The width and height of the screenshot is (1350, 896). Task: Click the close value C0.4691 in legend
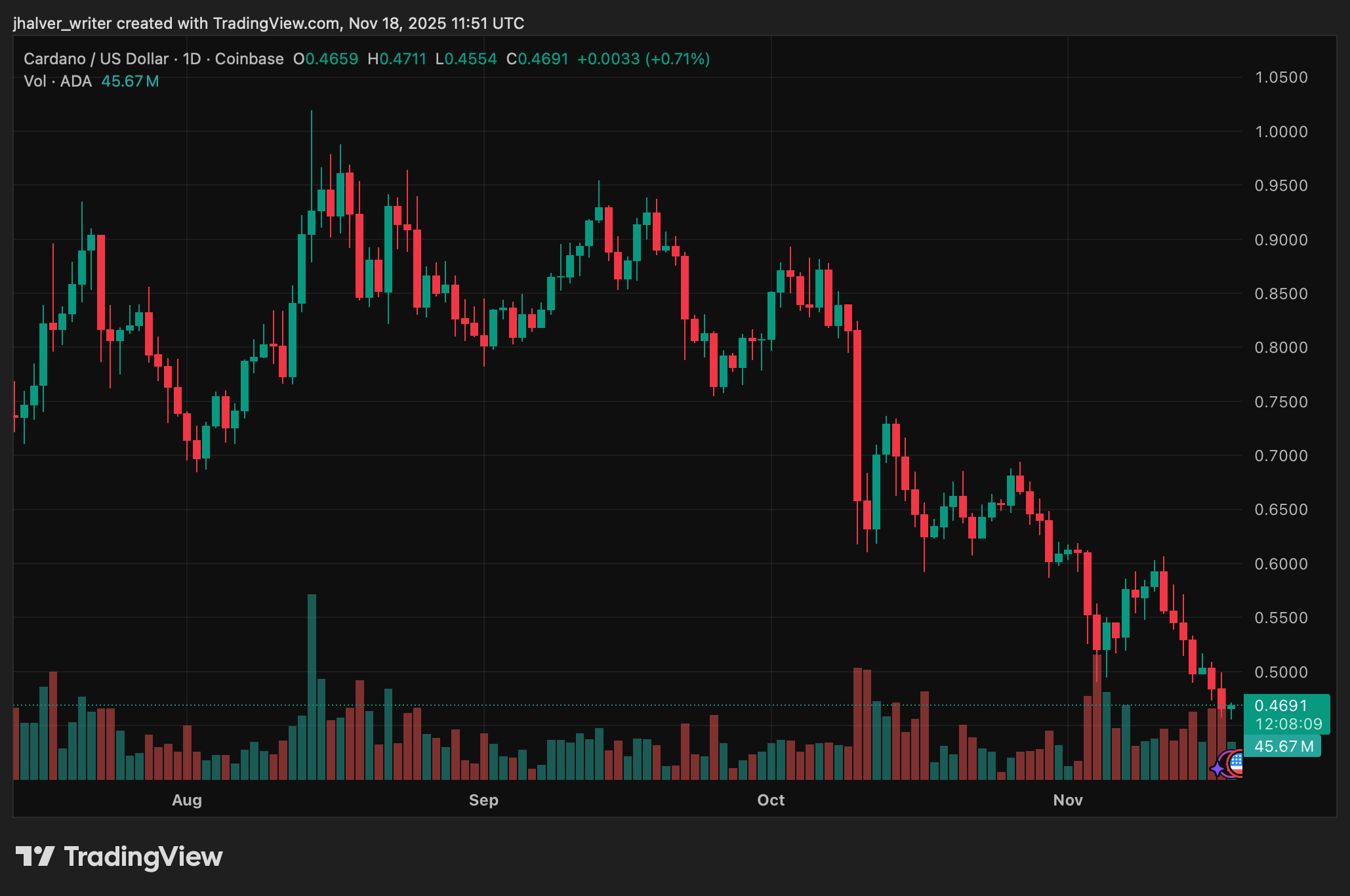pyautogui.click(x=537, y=59)
